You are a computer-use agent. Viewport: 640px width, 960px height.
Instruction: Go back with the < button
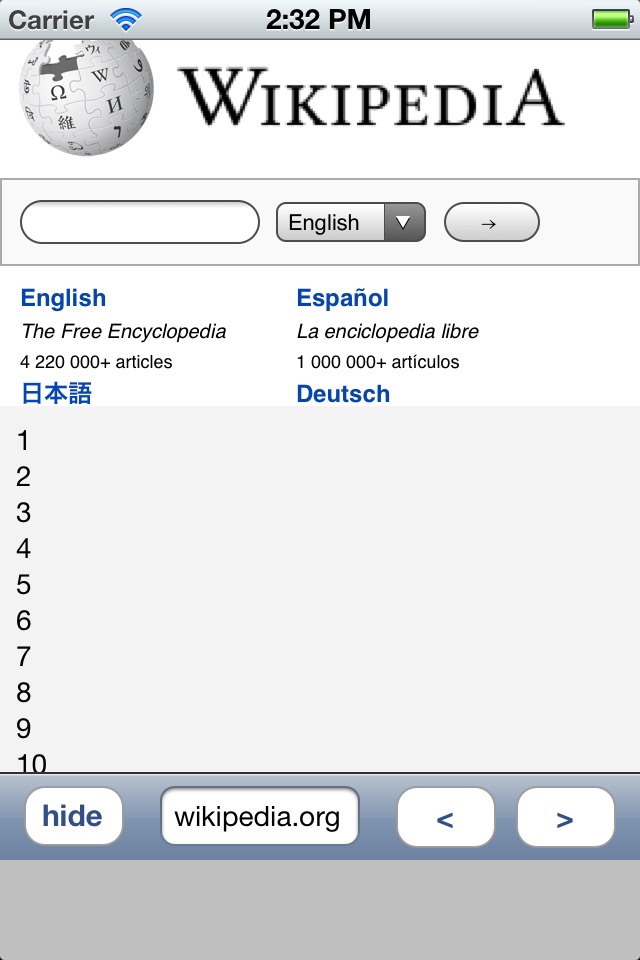(445, 817)
